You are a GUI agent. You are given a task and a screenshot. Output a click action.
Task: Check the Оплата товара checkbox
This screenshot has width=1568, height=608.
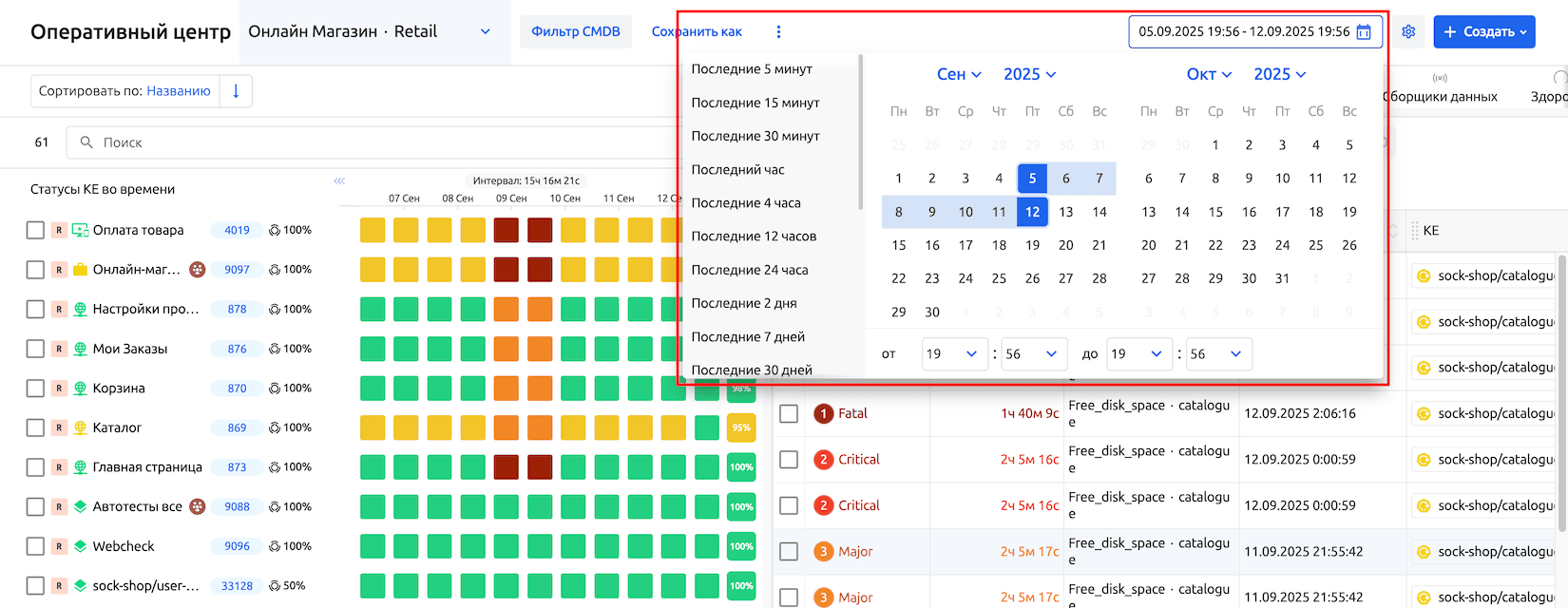[x=35, y=230]
